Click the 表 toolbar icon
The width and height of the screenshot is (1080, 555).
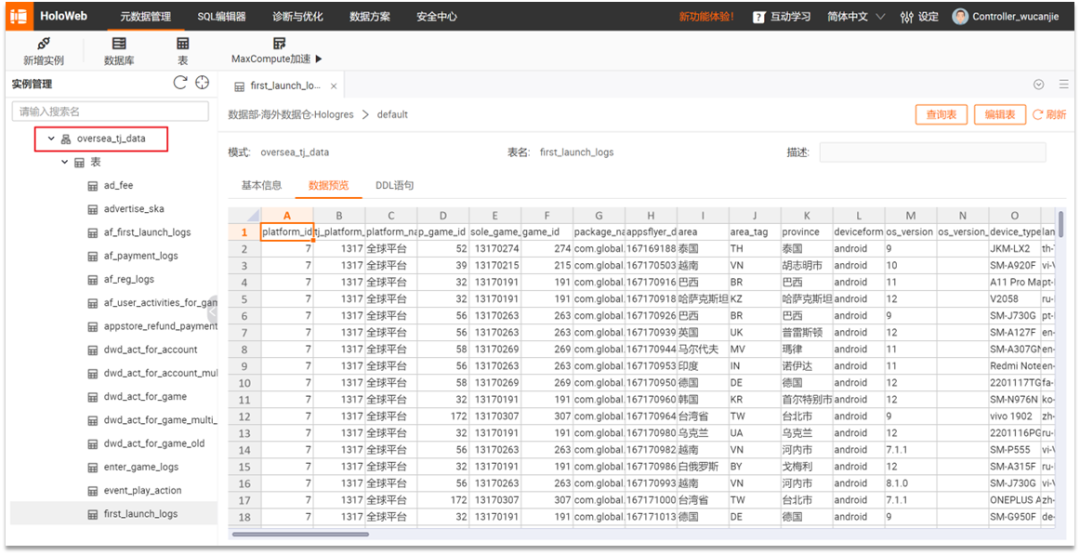pos(183,43)
